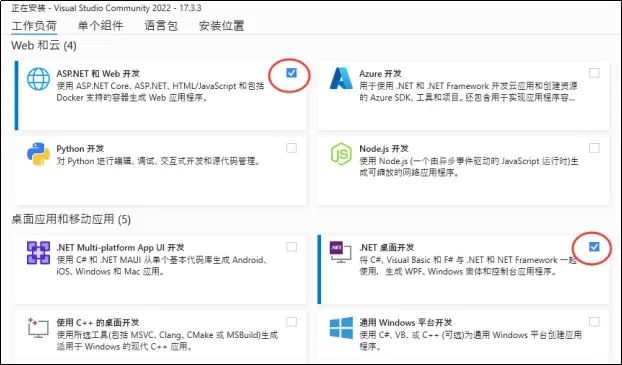Tick the Node.js development checkbox

[594, 148]
